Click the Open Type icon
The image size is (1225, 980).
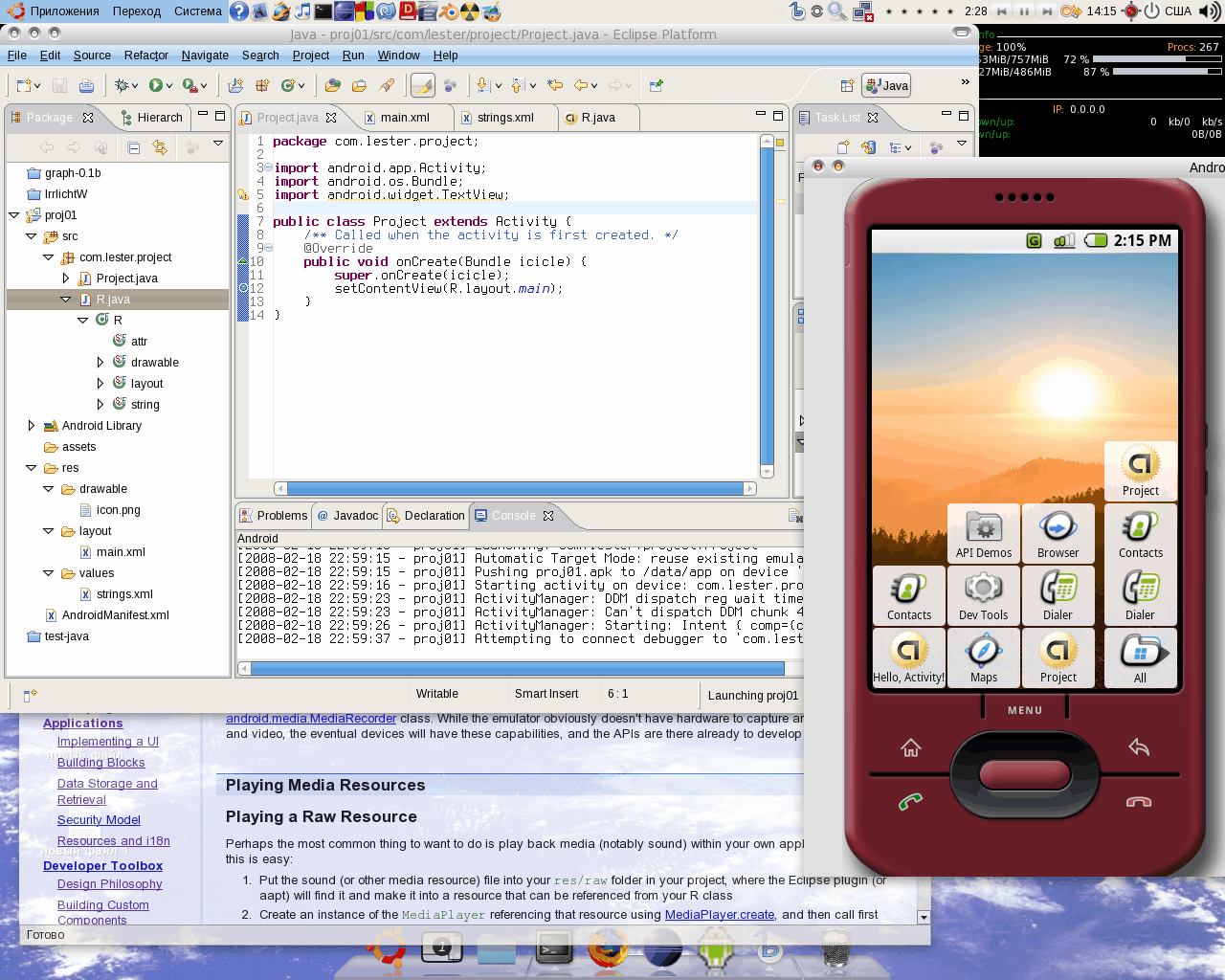coord(333,85)
